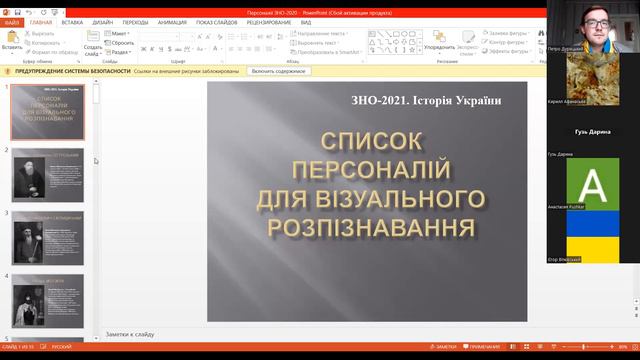
Task: Click the zoom slider handle
Action: pyautogui.click(x=584, y=347)
